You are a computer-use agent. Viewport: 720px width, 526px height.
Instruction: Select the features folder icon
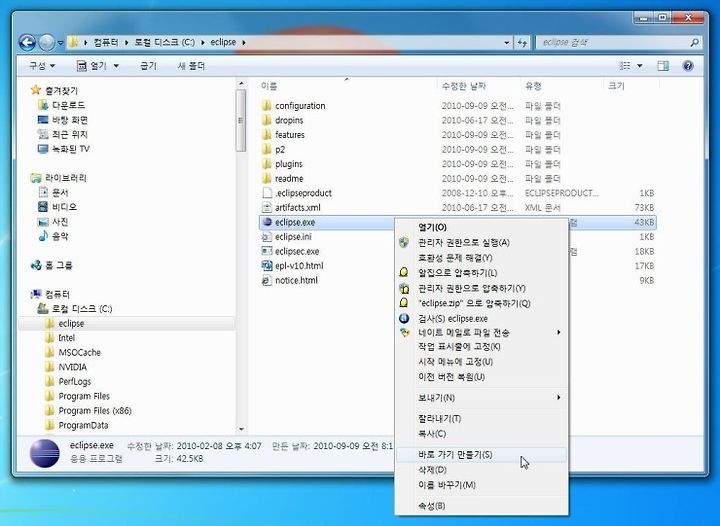(x=267, y=135)
